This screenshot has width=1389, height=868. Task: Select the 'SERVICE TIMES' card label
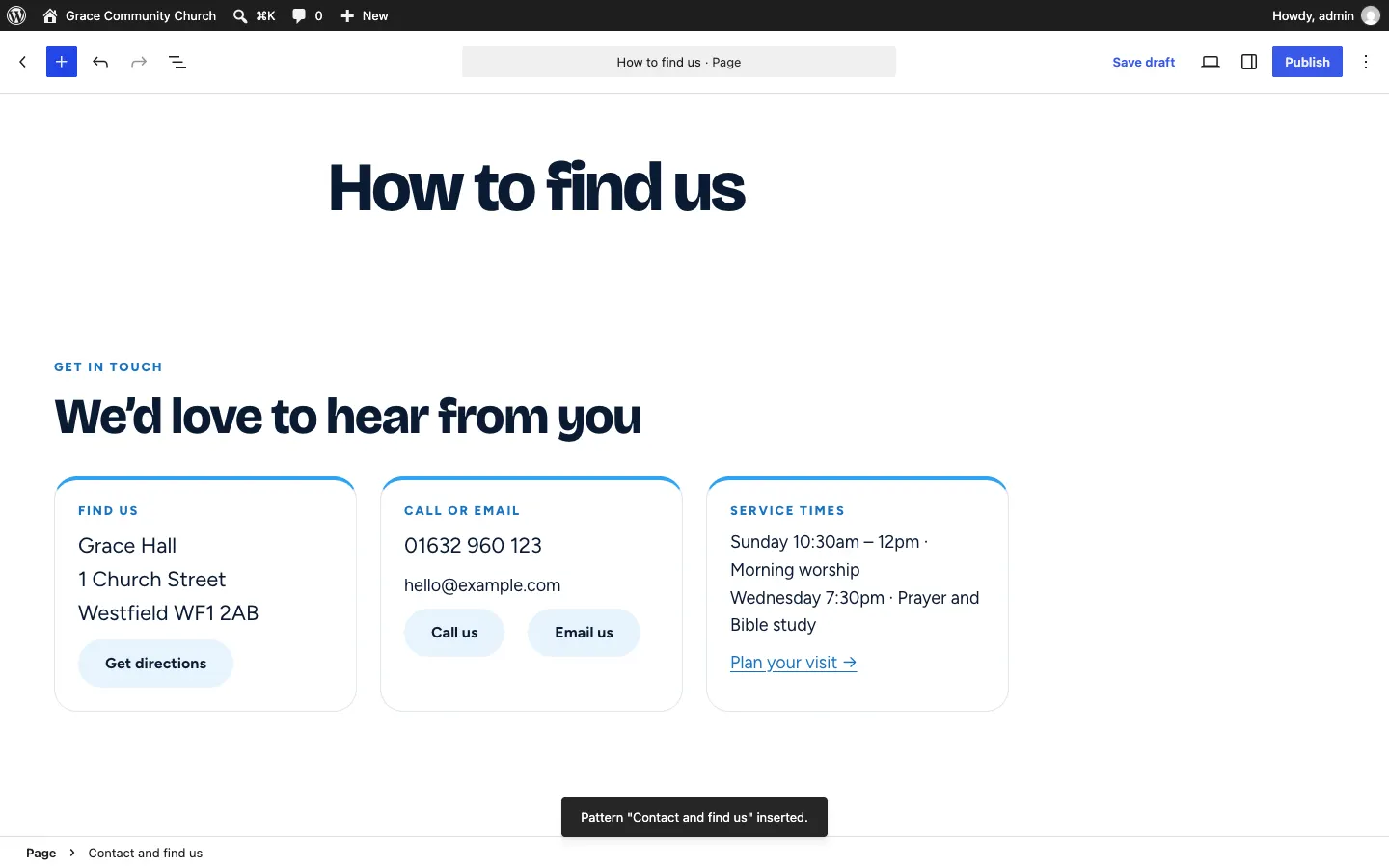click(x=787, y=510)
